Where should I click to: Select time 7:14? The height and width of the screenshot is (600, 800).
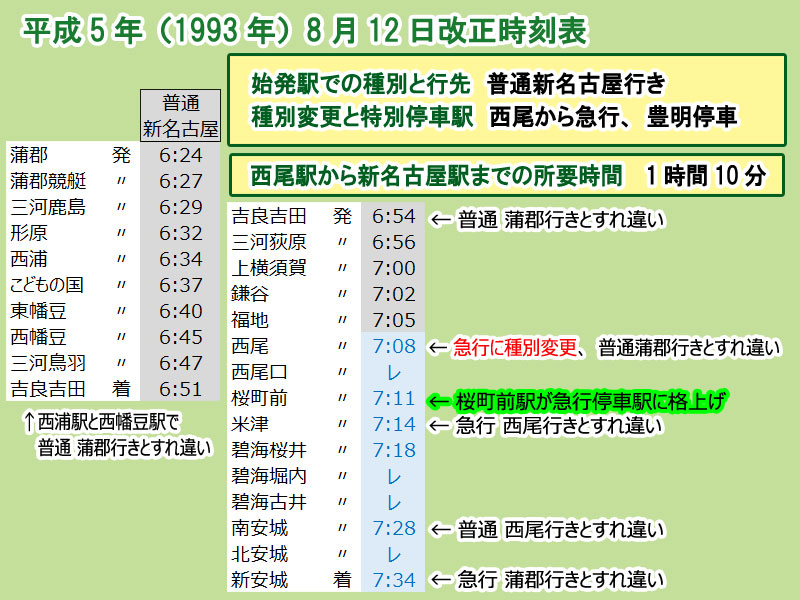click(x=393, y=424)
